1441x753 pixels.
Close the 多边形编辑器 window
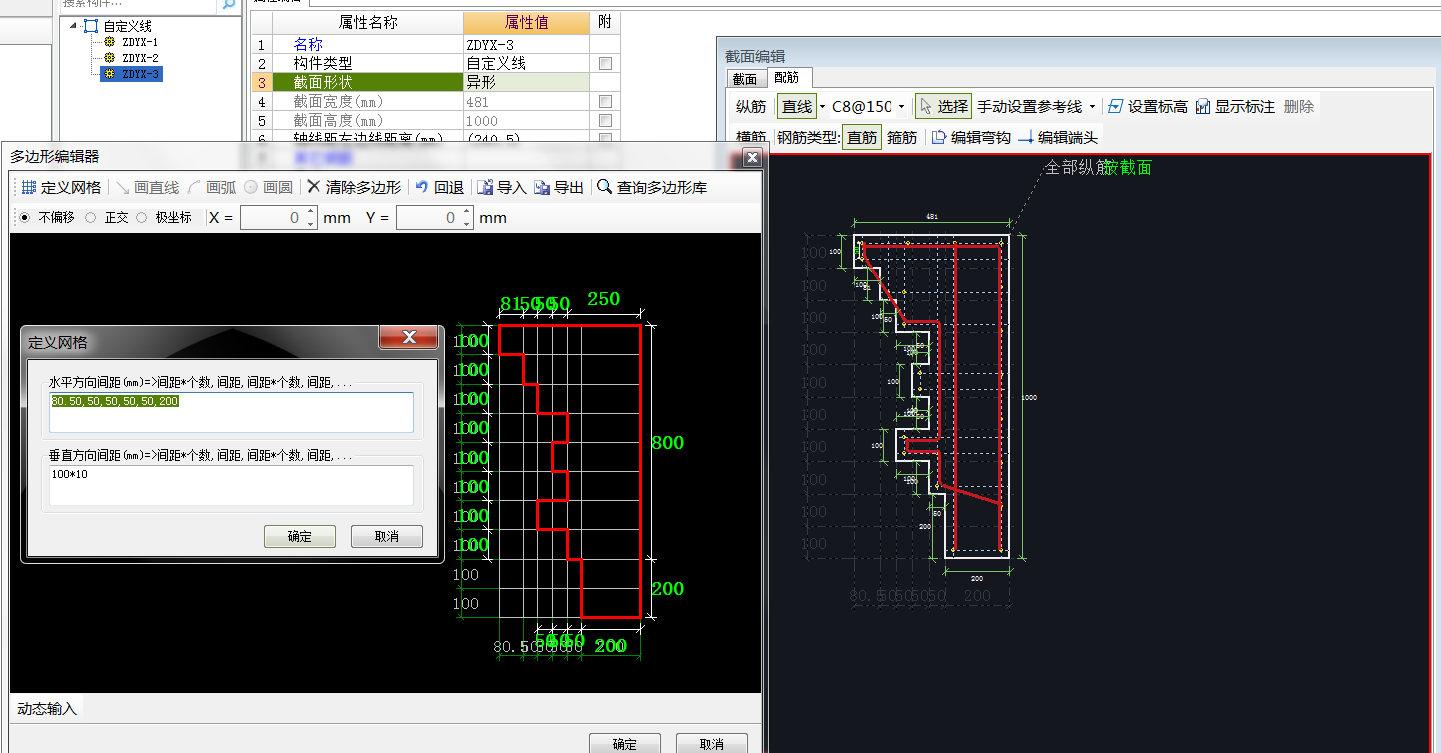click(x=751, y=157)
